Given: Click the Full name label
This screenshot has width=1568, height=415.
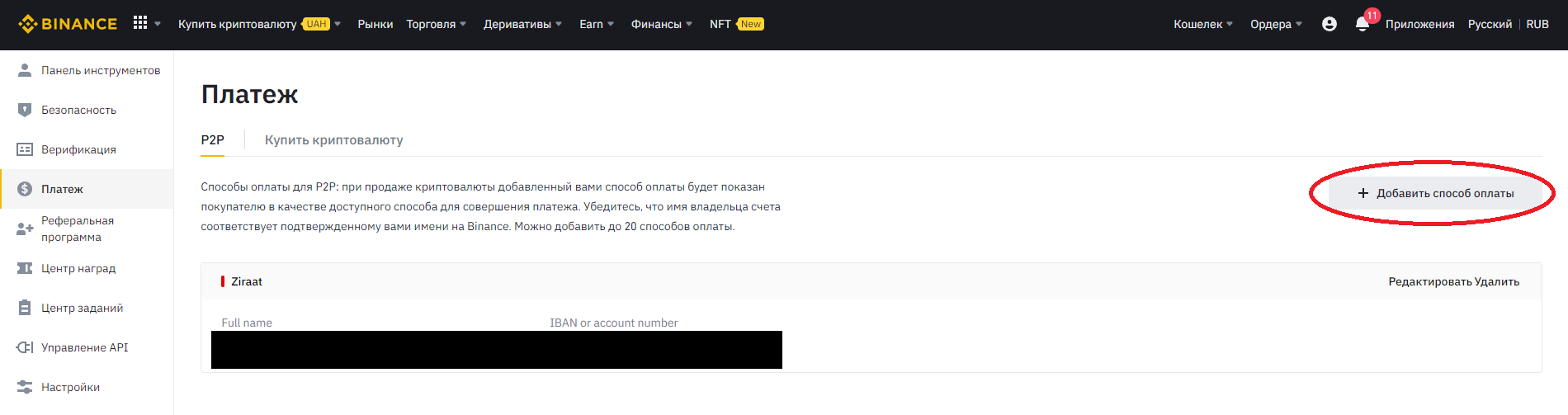Looking at the screenshot, I should pos(247,323).
